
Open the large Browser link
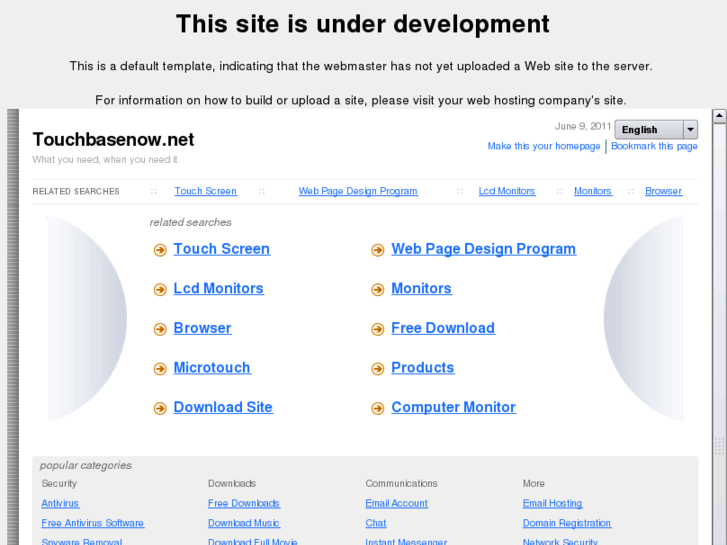(202, 328)
